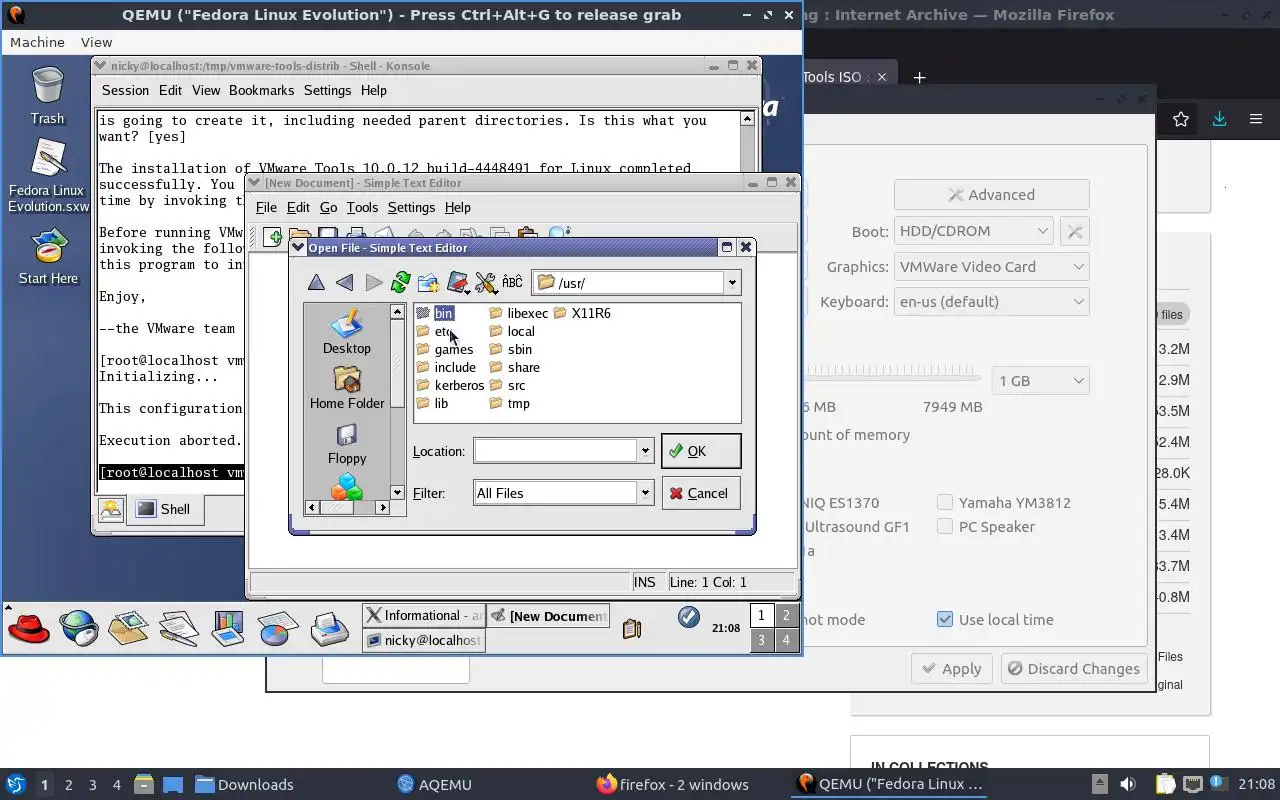Click the new session icon in Konsole
The height and width of the screenshot is (800, 1280).
[111, 509]
